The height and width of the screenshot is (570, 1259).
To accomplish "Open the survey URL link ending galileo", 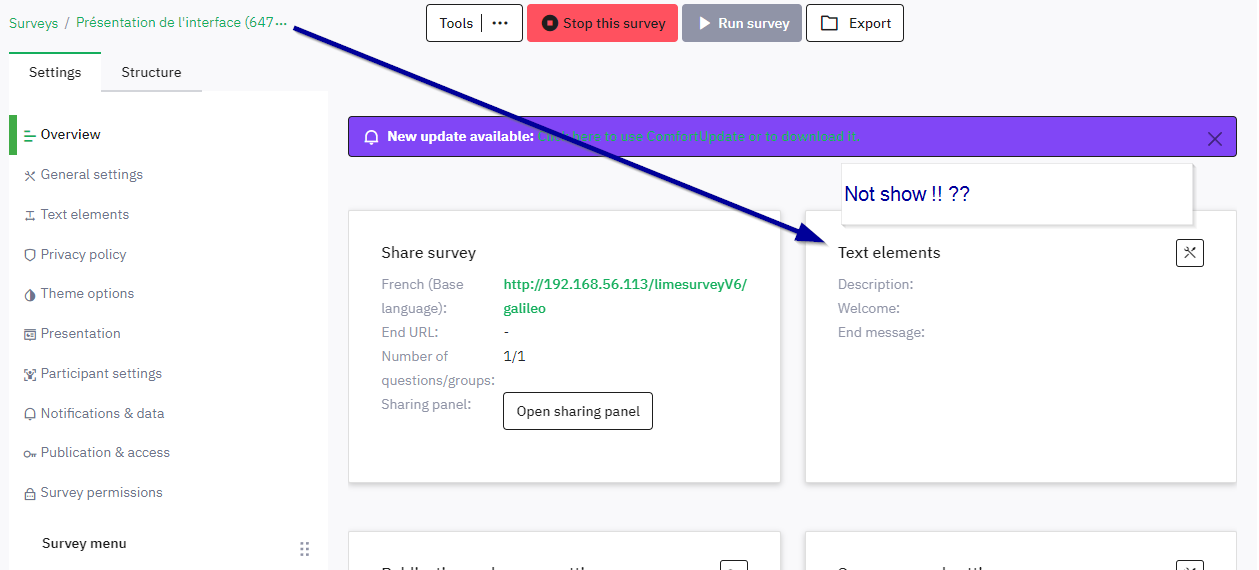I will tap(625, 296).
